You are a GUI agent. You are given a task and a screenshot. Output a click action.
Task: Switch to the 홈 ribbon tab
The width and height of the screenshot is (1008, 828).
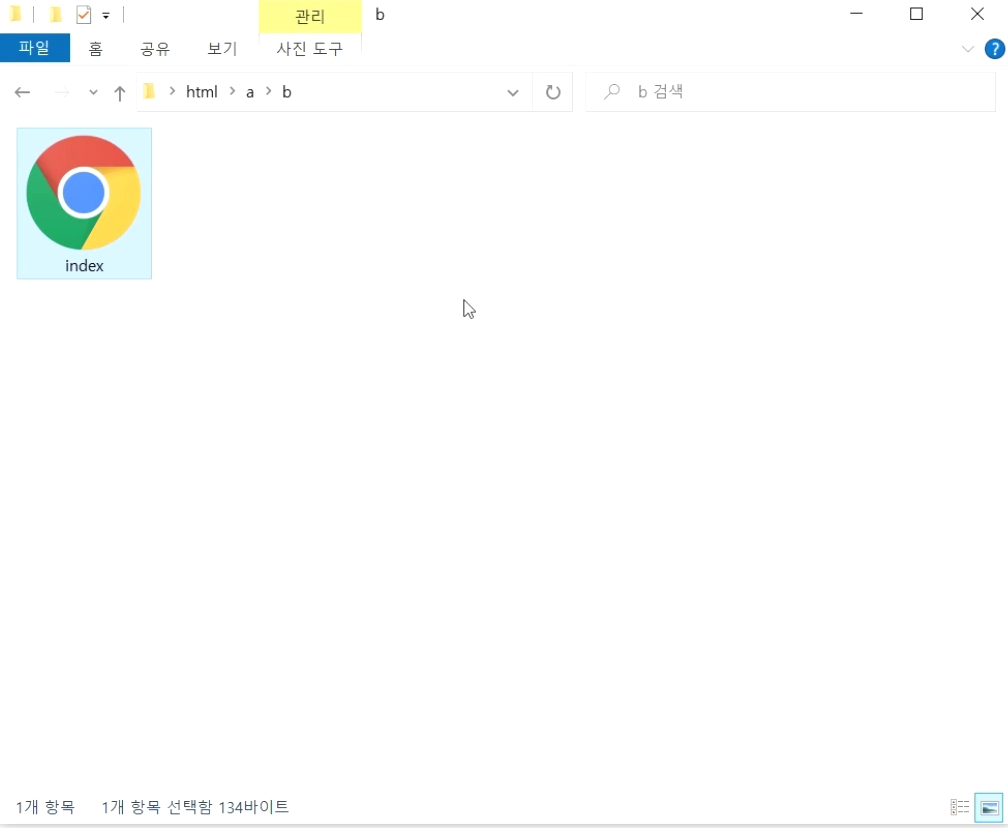96,49
